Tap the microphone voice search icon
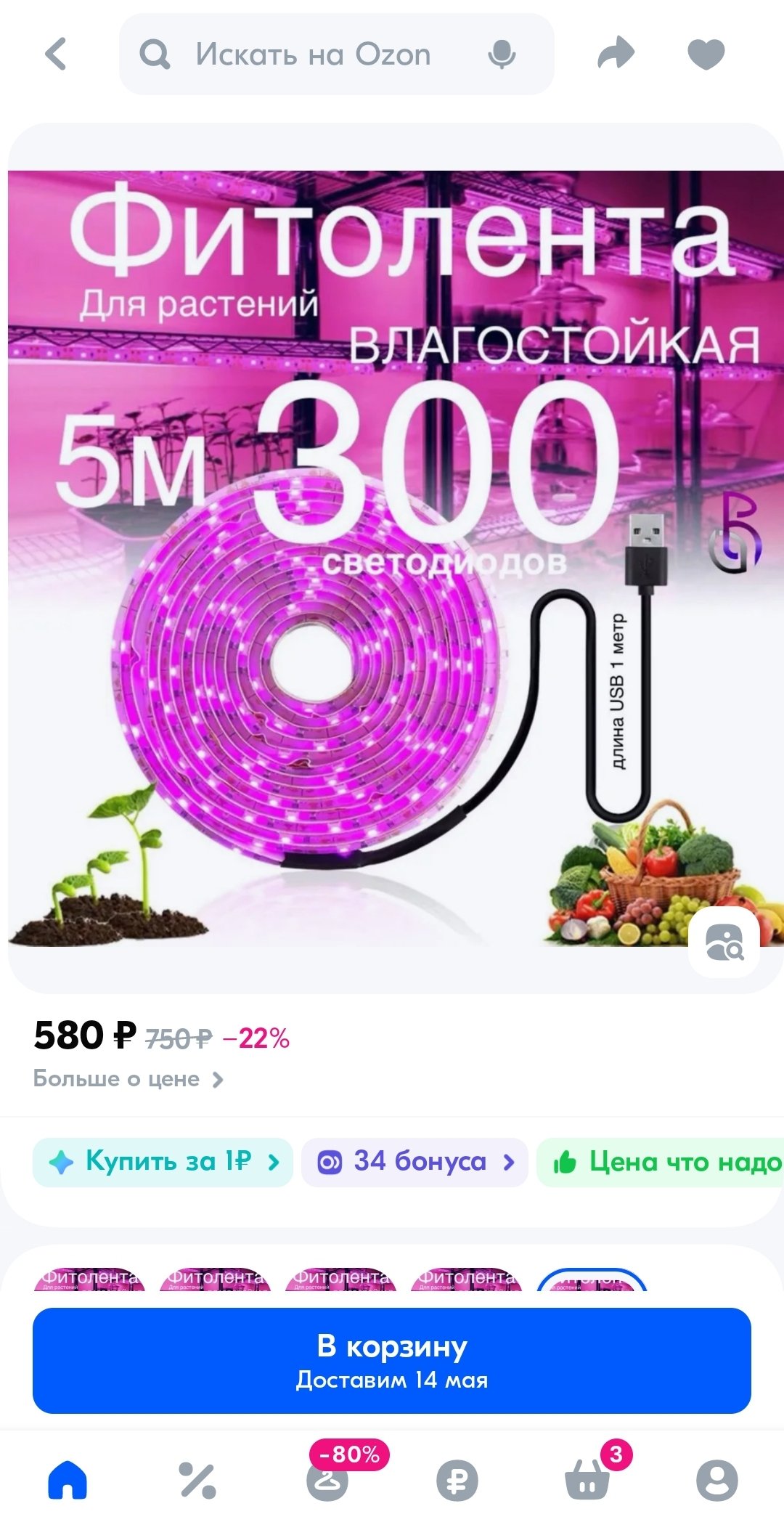The height and width of the screenshot is (1530, 784). coord(502,54)
